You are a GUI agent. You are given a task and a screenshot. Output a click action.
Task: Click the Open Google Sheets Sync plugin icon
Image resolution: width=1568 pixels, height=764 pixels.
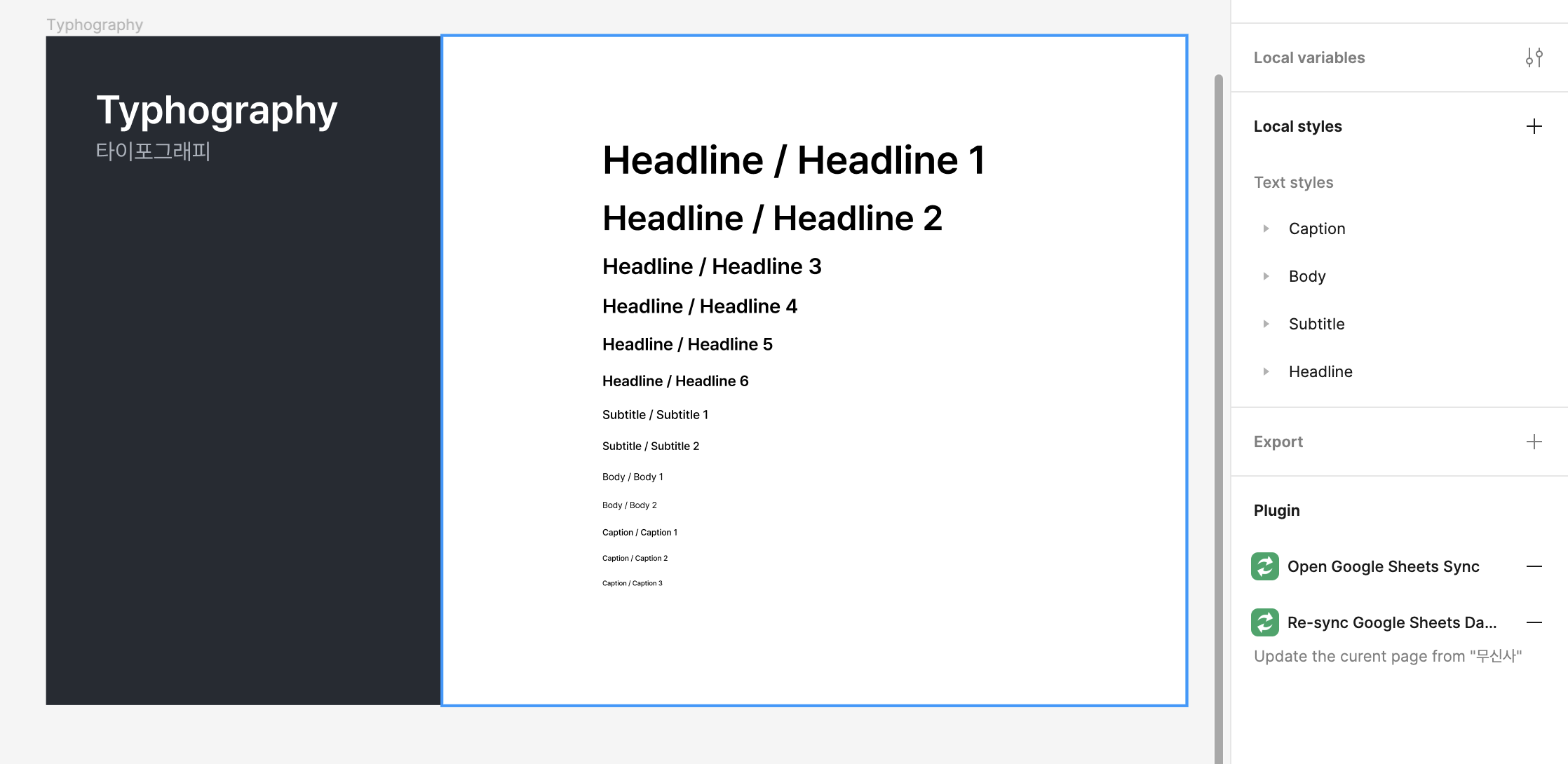coord(1264,566)
